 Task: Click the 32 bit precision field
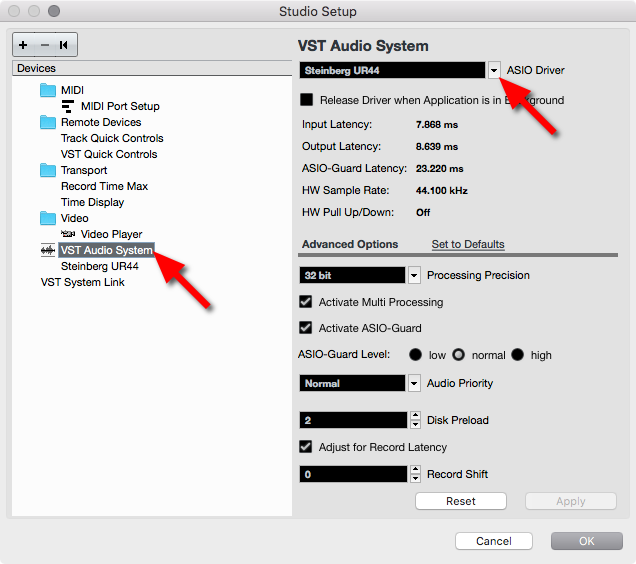352,275
